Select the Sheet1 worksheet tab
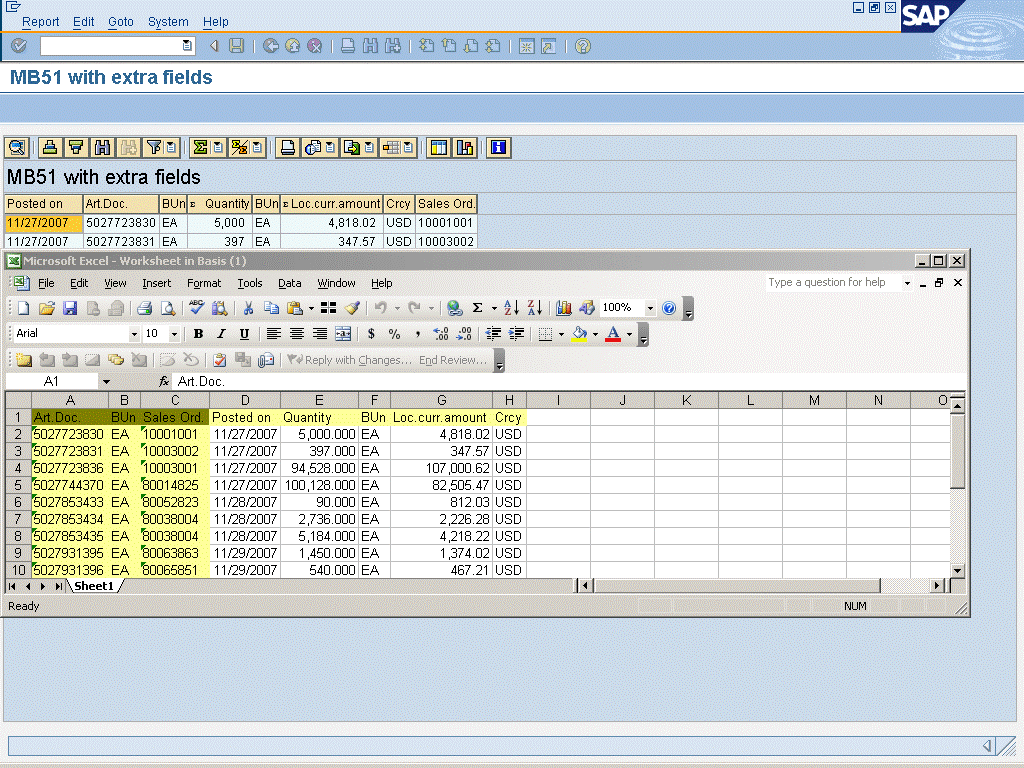 [x=94, y=586]
